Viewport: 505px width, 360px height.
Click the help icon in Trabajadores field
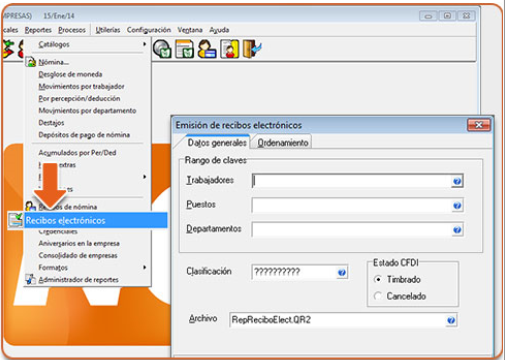pyautogui.click(x=457, y=181)
